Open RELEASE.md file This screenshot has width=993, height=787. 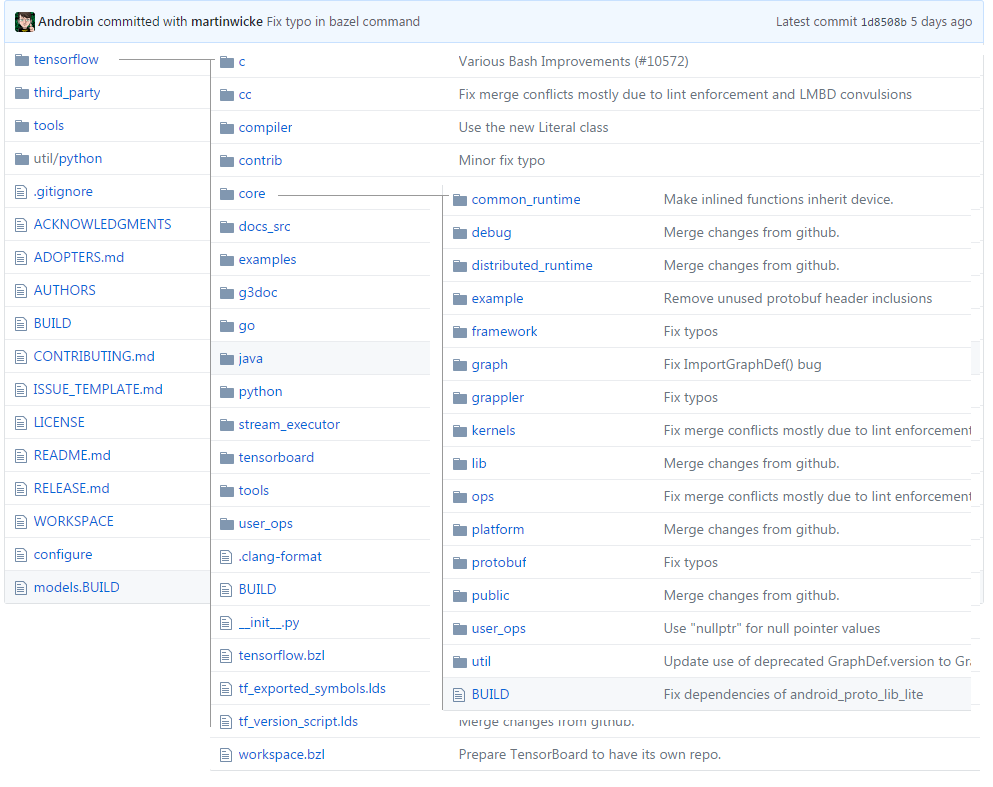tap(72, 488)
